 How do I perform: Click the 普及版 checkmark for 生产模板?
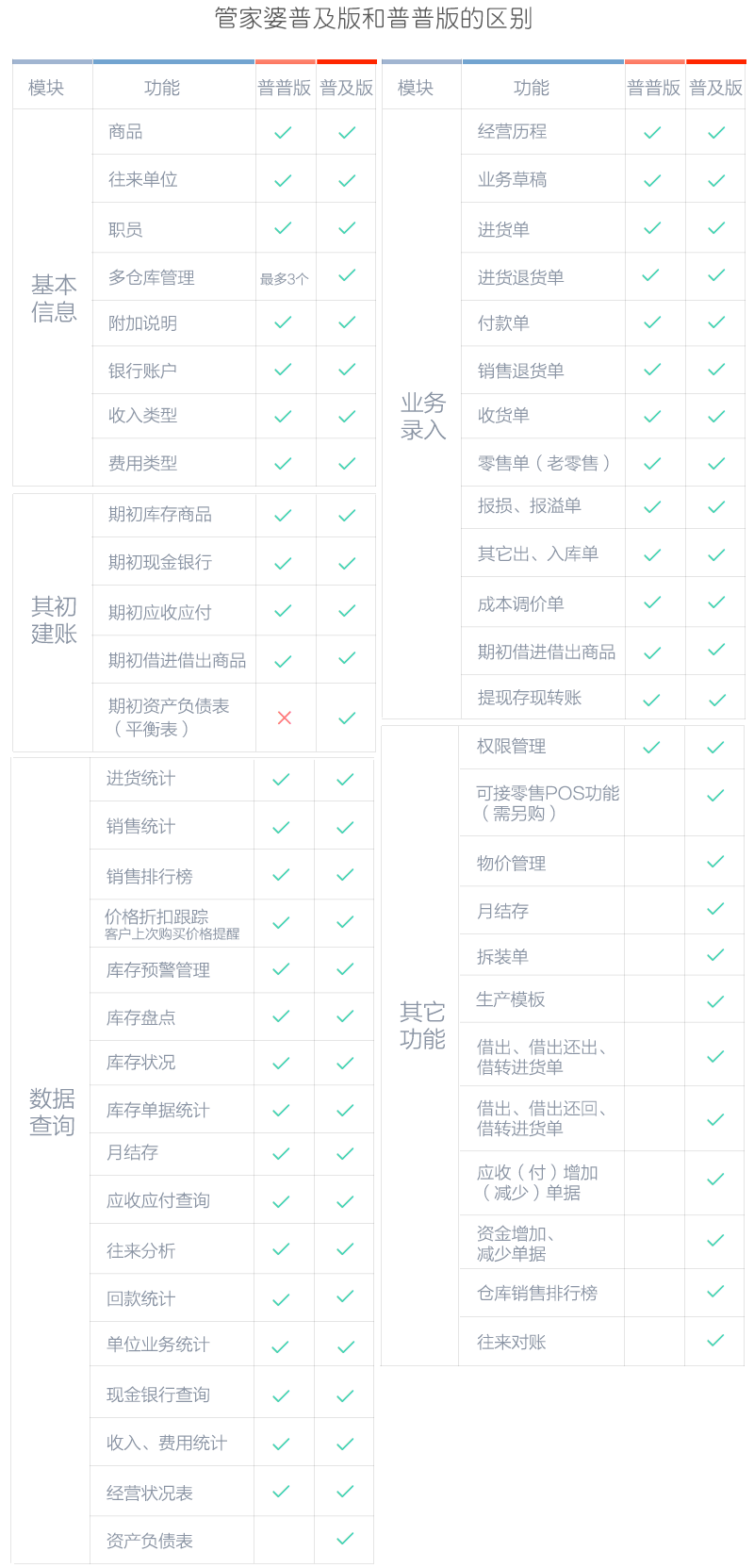point(715,1001)
